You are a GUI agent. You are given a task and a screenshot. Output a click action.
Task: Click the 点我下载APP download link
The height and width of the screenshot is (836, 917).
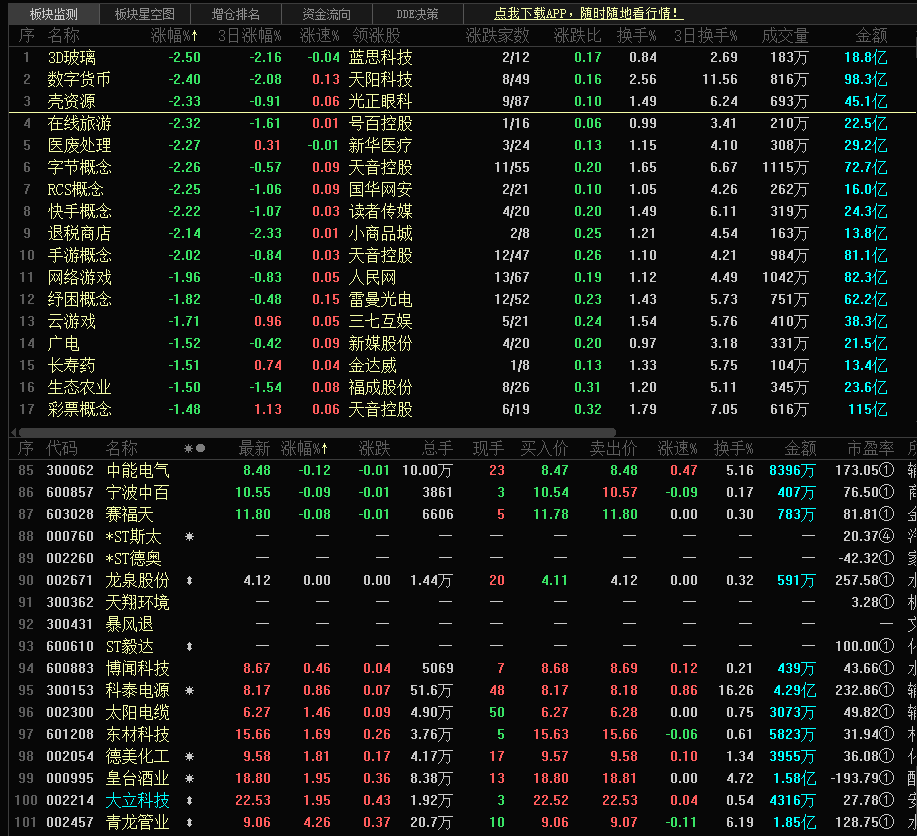pyautogui.click(x=588, y=14)
